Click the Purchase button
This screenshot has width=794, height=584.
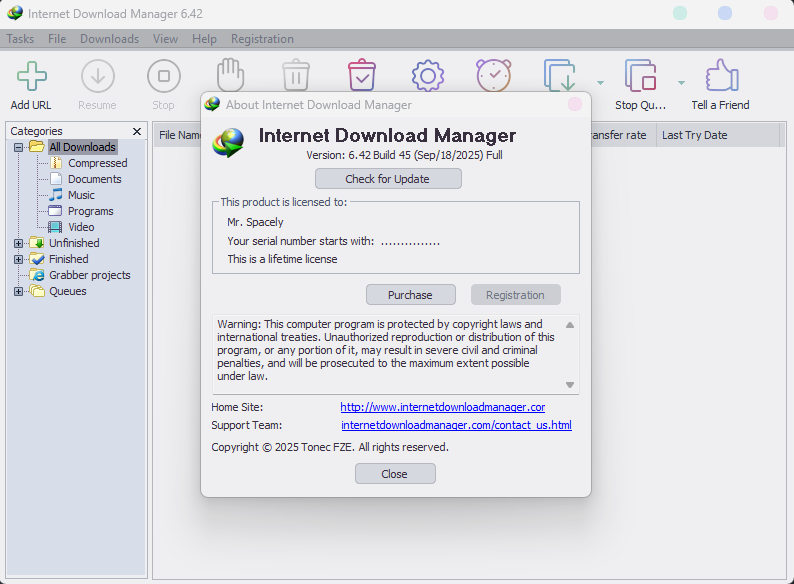[x=411, y=295]
